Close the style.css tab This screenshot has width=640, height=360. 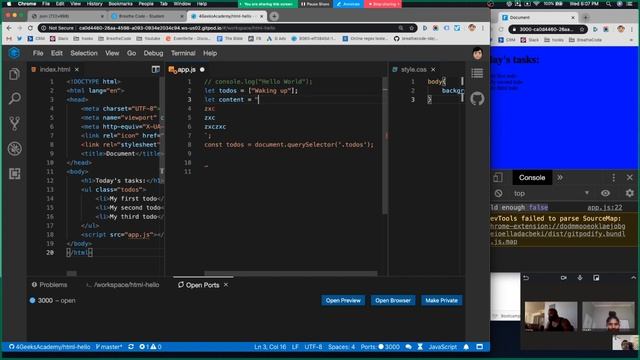[433, 69]
